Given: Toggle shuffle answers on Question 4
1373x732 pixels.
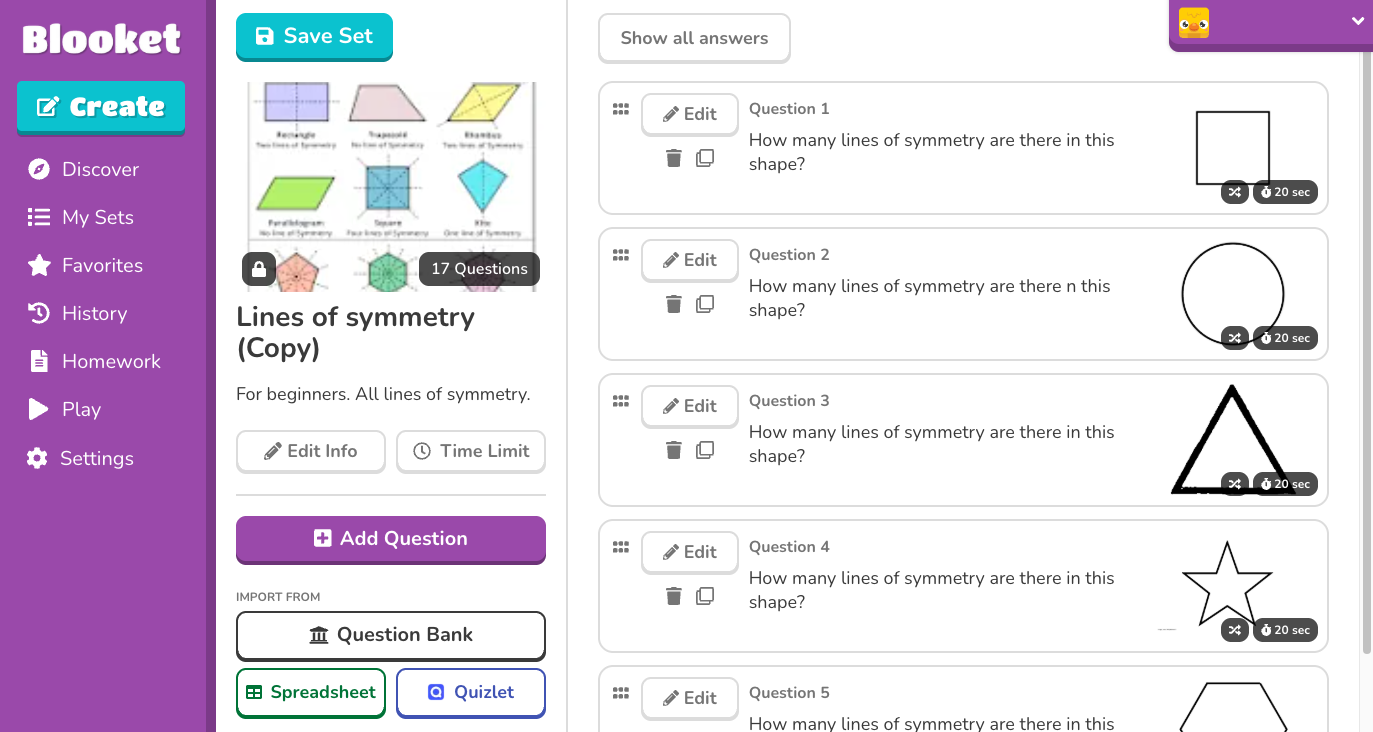Looking at the screenshot, I should tap(1235, 630).
